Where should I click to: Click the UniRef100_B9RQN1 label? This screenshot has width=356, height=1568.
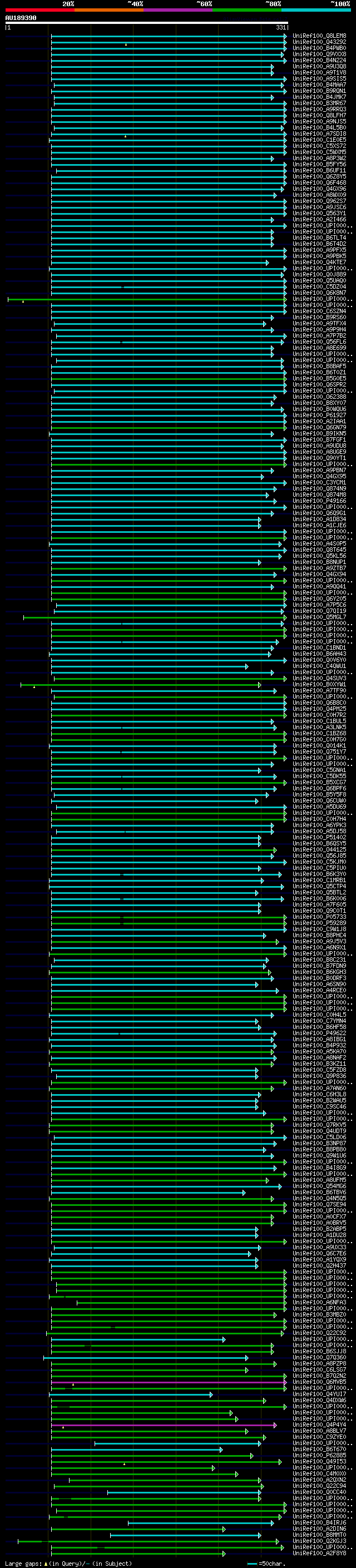[x=319, y=91]
